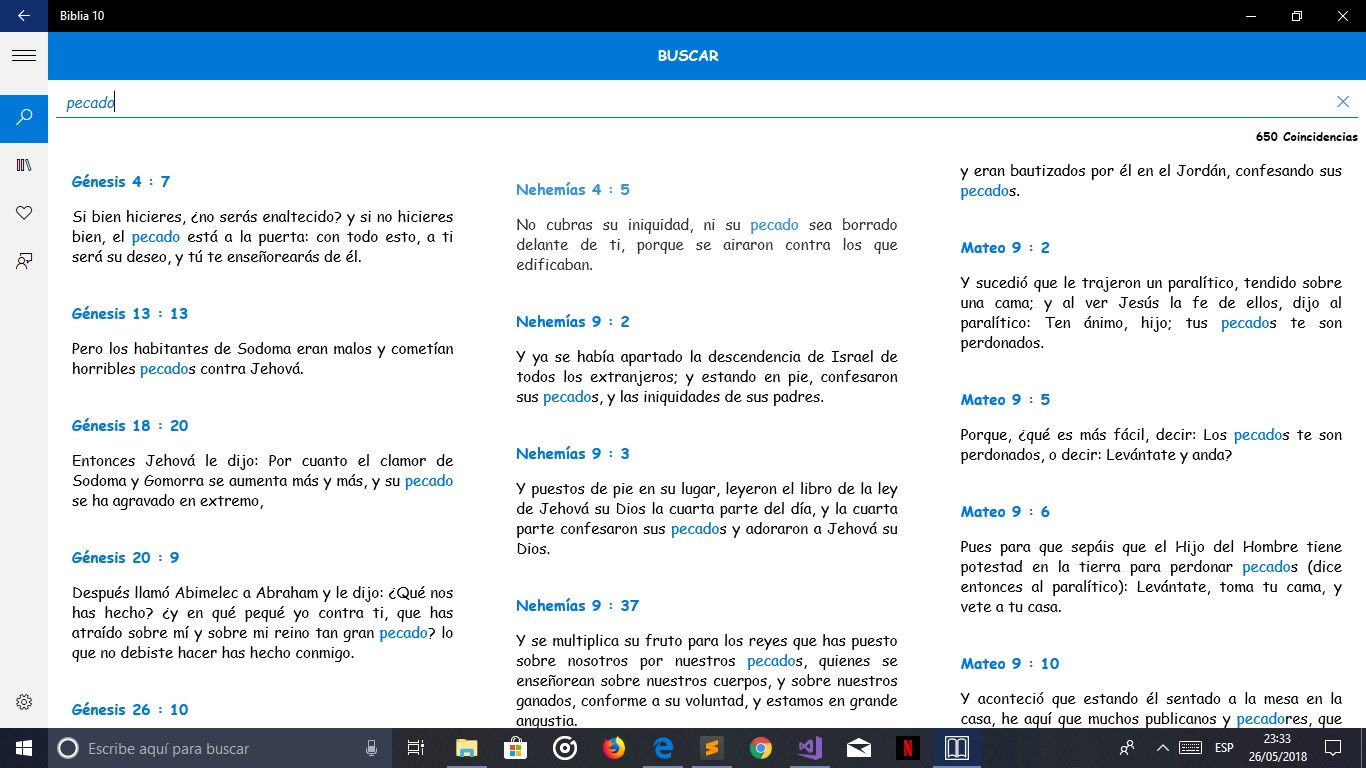
Task: Open verse Nehemías 4 : 5
Action: click(573, 189)
